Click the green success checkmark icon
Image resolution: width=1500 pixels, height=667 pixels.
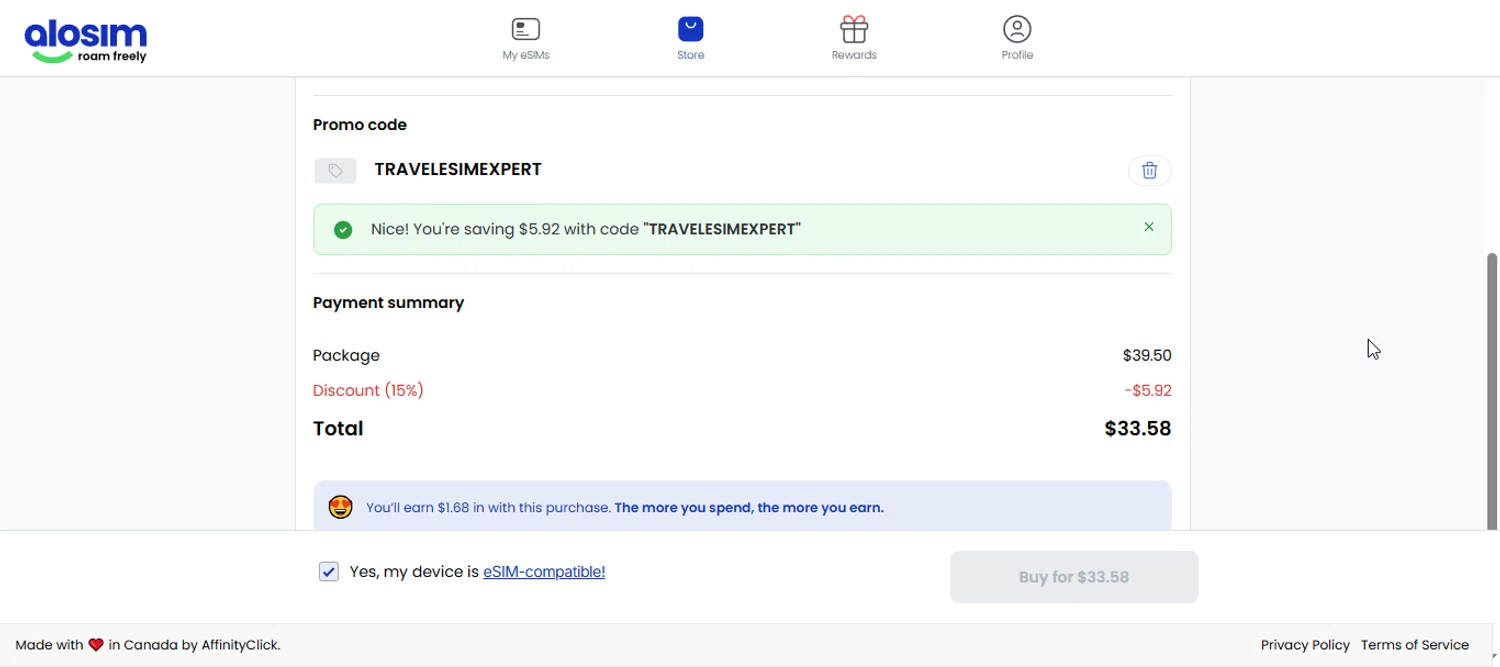click(343, 230)
